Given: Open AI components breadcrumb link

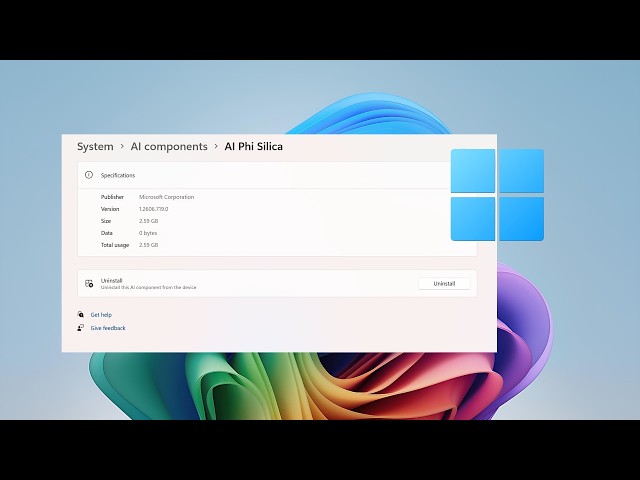Looking at the screenshot, I should click(x=169, y=147).
